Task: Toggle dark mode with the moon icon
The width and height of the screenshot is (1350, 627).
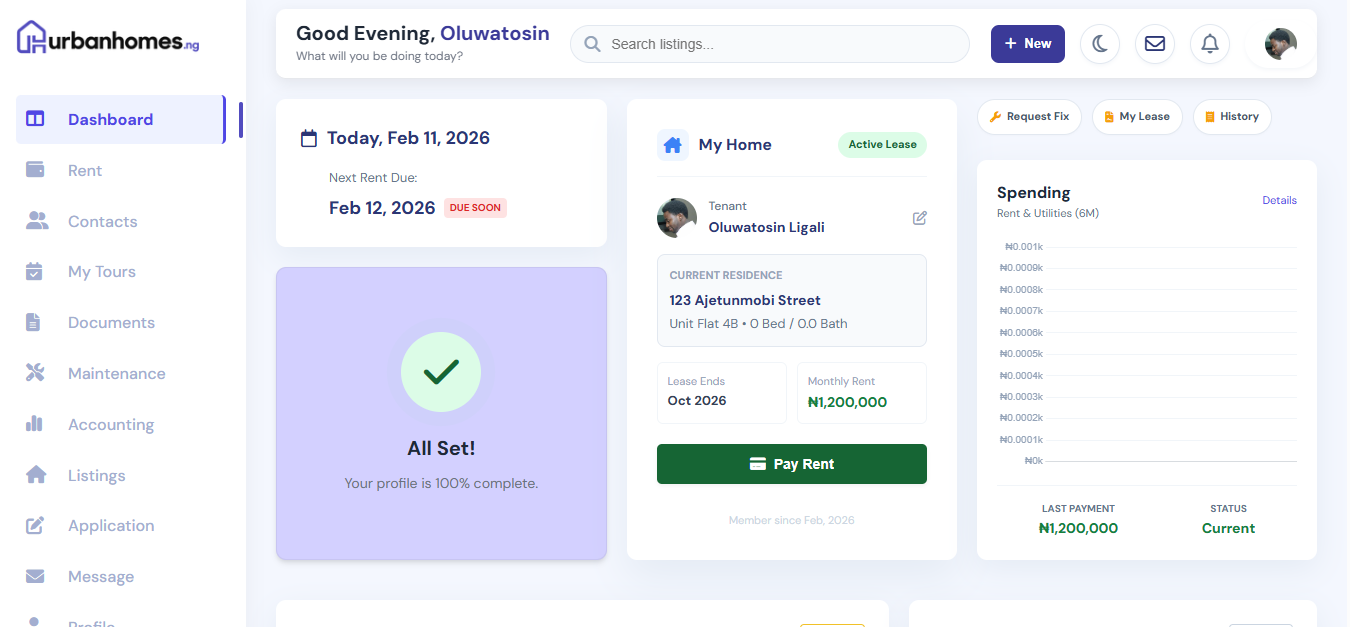Action: (1100, 44)
